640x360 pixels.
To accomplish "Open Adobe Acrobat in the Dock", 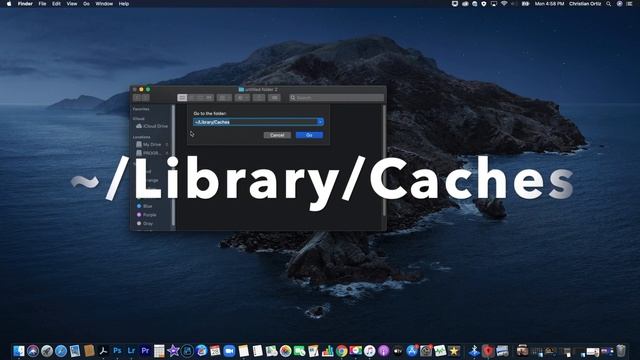I will [x=103, y=351].
